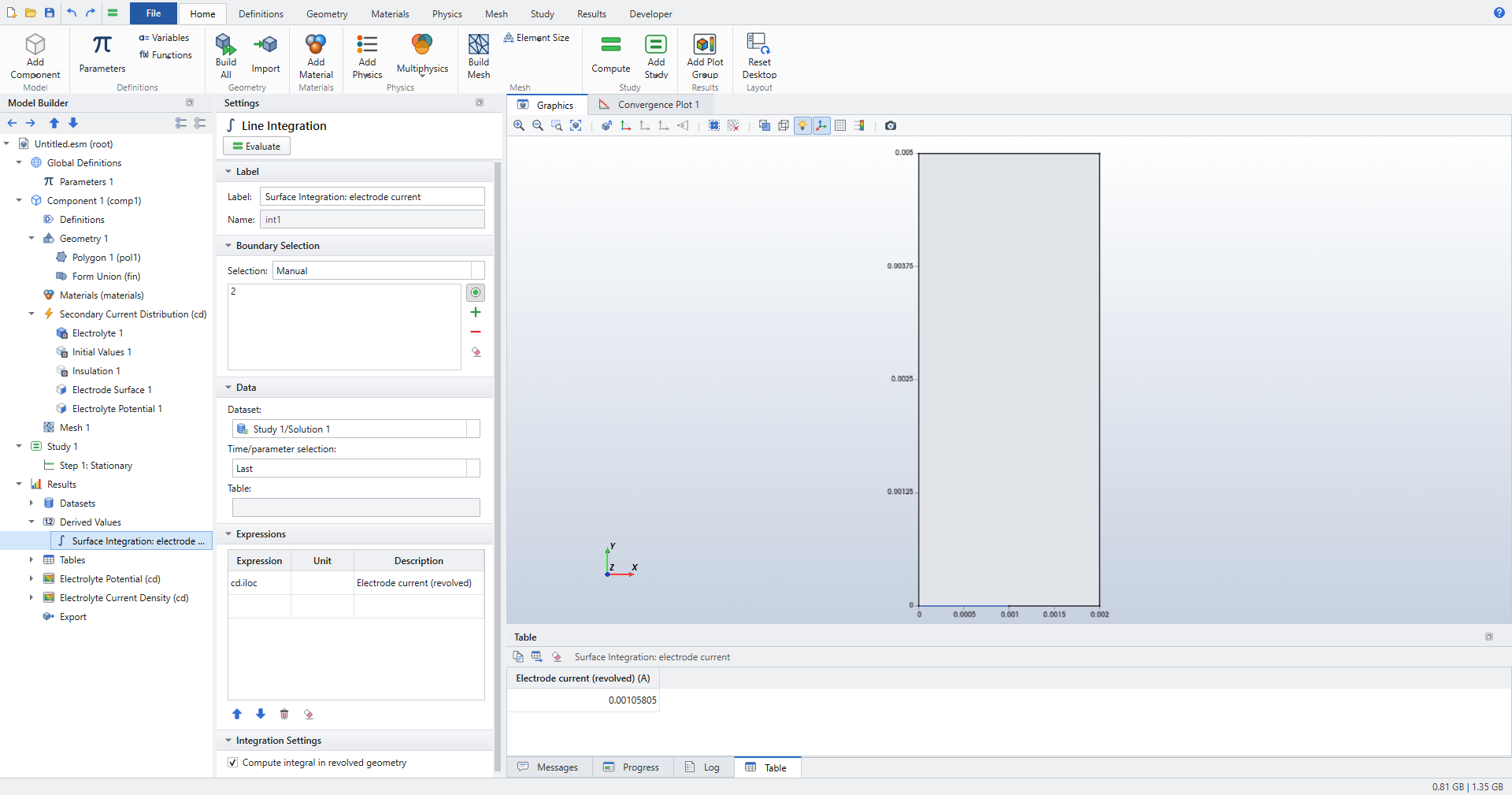Click the Zoom Out graphics icon
This screenshot has width=1512, height=795.
(x=538, y=125)
